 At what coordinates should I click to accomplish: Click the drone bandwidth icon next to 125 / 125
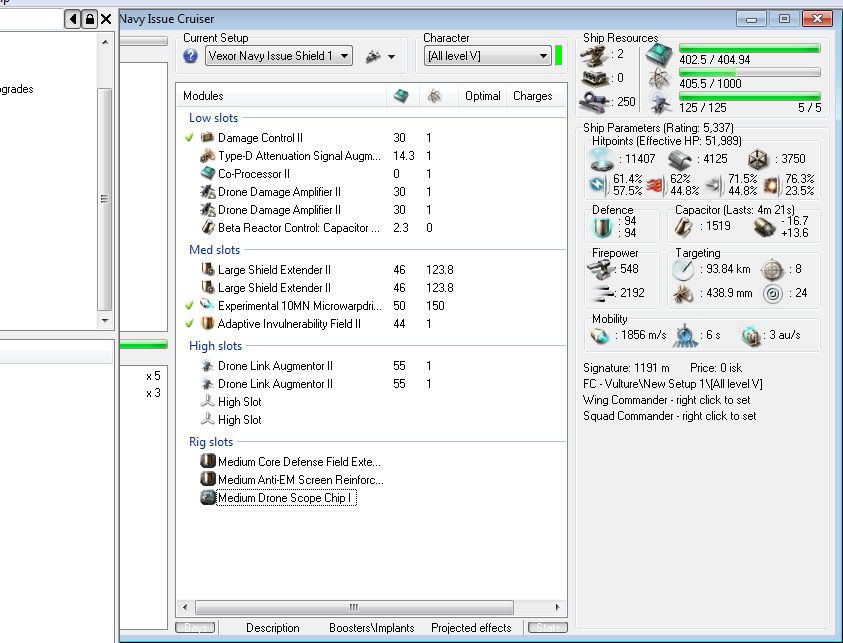660,104
